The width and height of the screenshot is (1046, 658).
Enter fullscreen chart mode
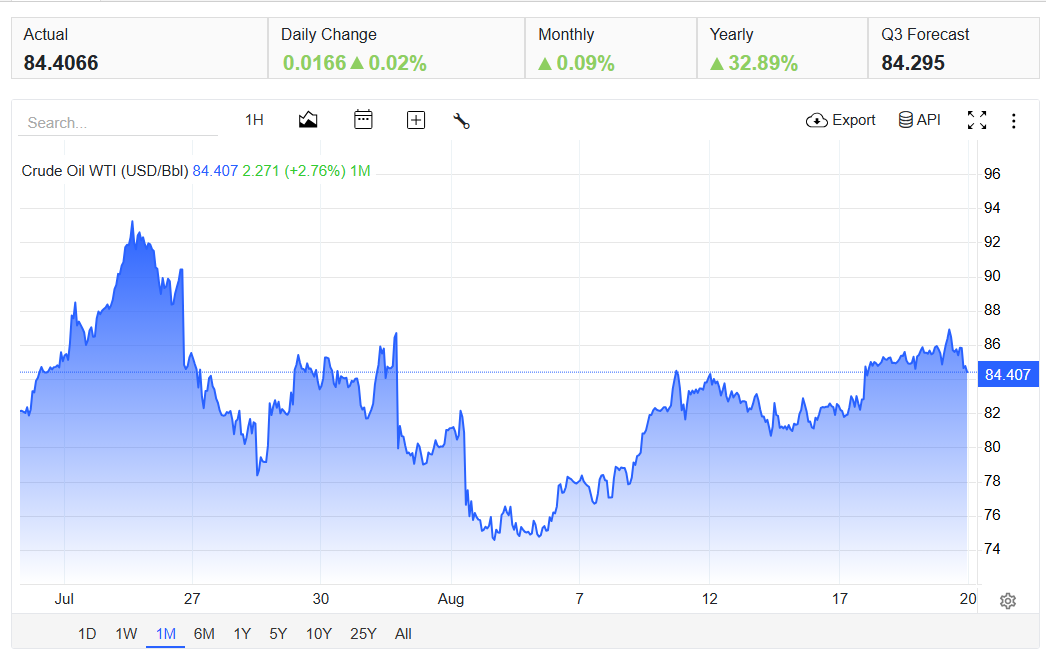[977, 120]
